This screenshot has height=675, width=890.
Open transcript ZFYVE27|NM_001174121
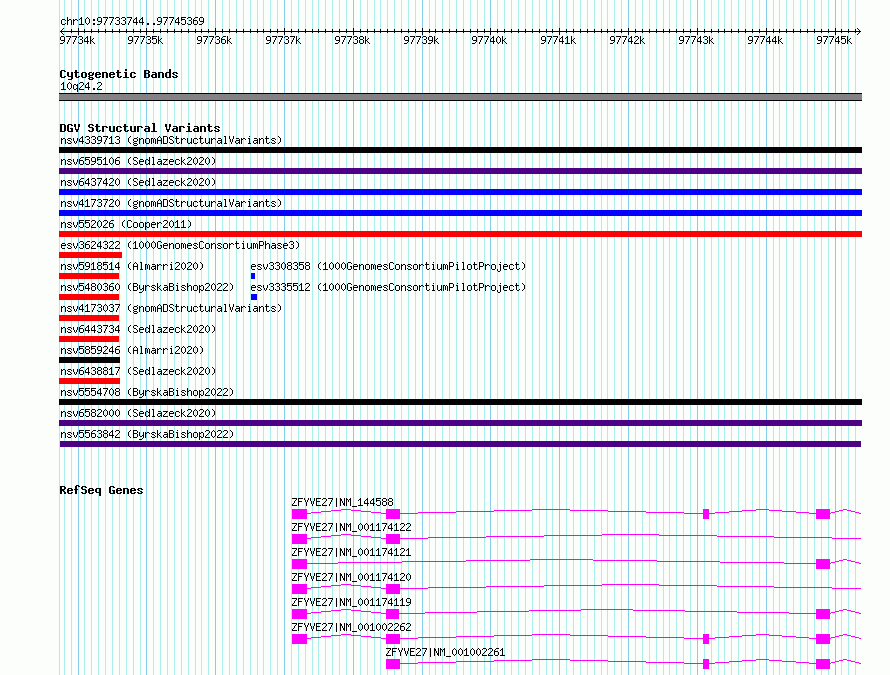[x=351, y=552]
